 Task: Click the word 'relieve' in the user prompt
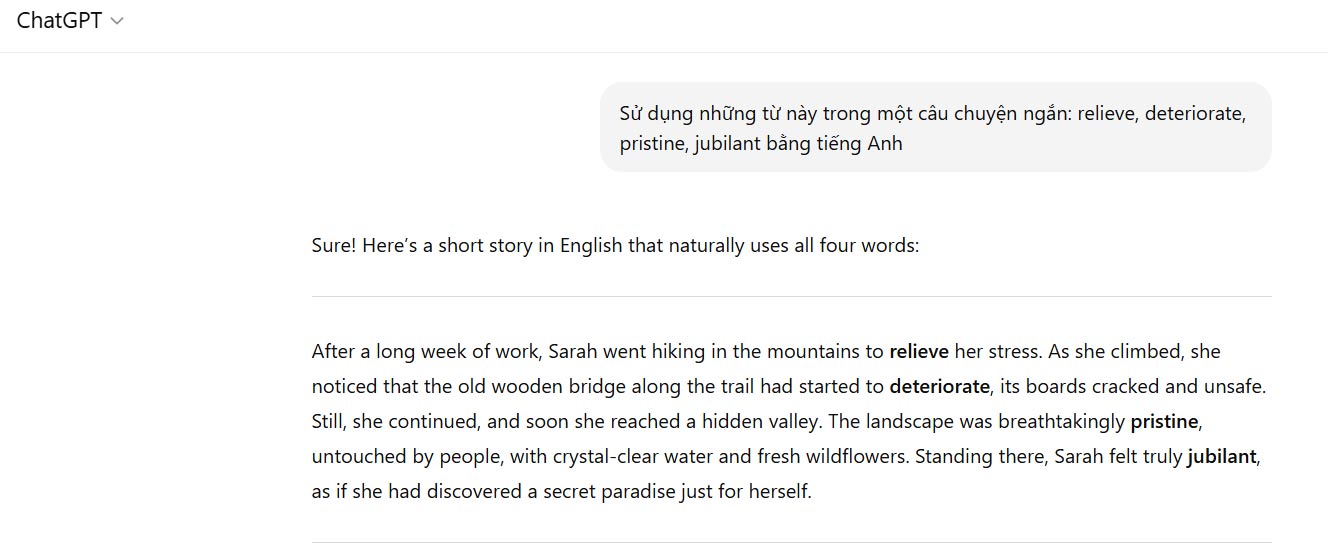(x=1107, y=112)
